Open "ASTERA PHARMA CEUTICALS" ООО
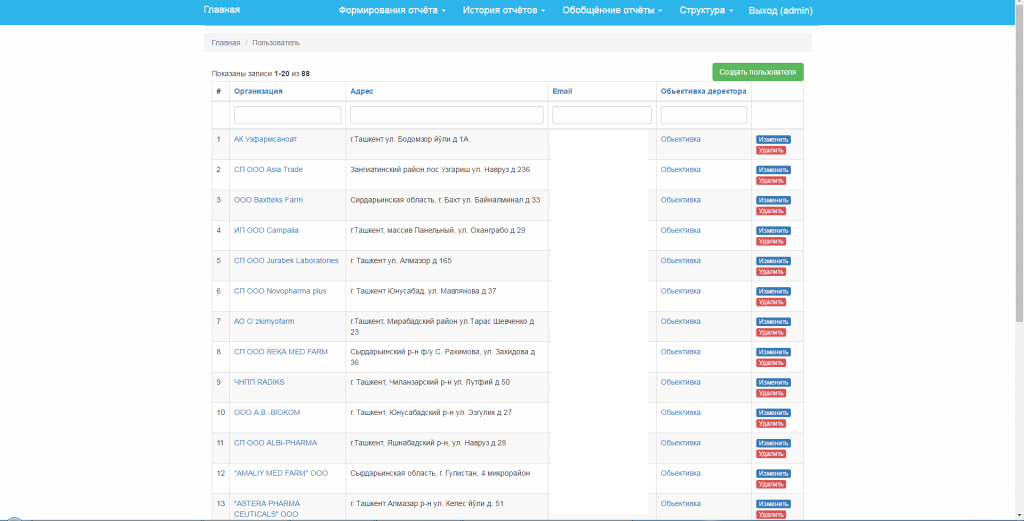1024x521 pixels. (x=266, y=509)
